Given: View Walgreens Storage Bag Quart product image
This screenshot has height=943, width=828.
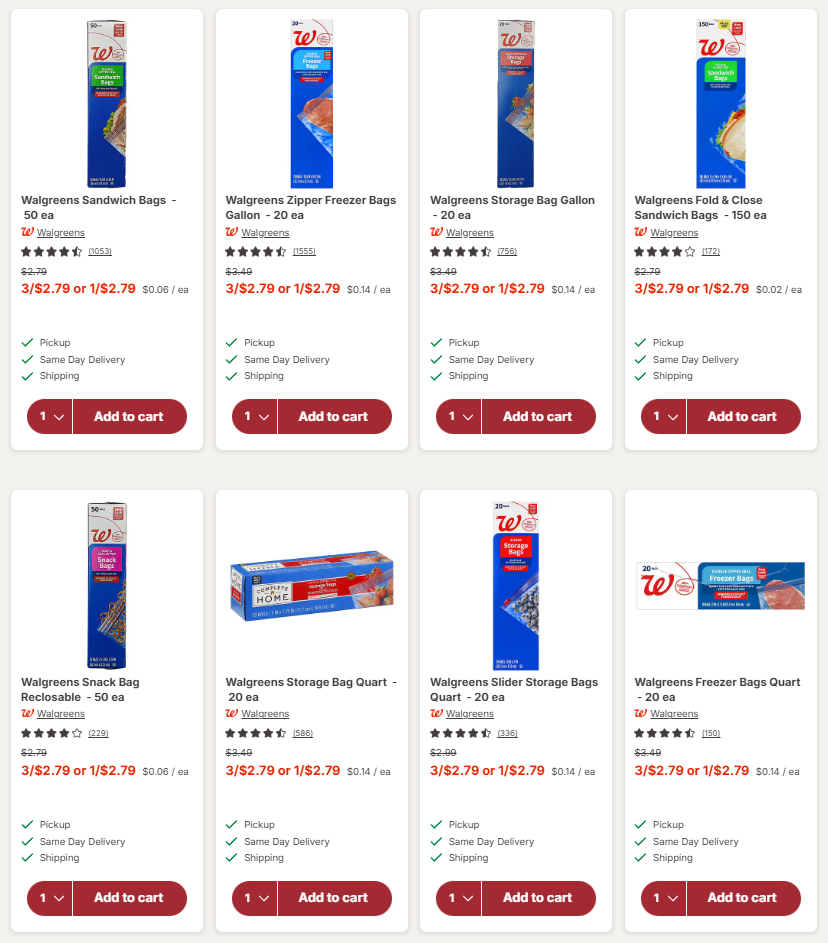Looking at the screenshot, I should tap(311, 585).
